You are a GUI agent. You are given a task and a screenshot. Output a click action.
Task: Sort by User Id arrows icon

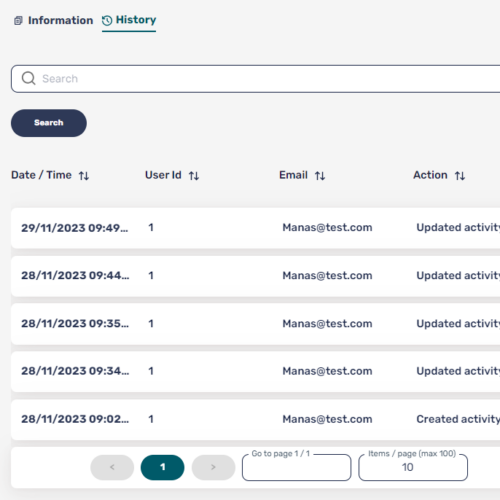194,176
